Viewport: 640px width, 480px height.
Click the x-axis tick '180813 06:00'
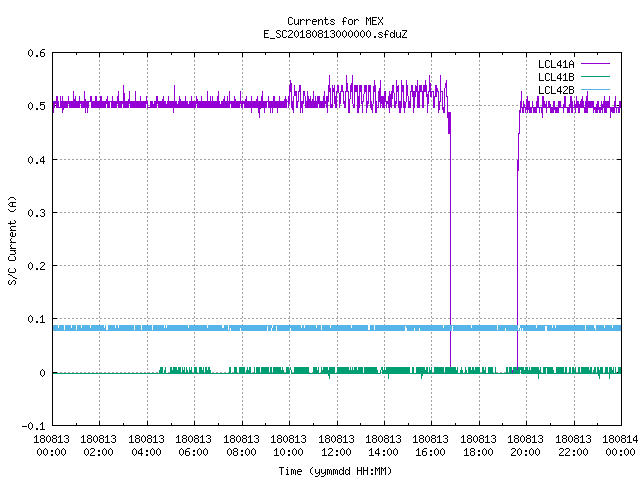pyautogui.click(x=193, y=445)
